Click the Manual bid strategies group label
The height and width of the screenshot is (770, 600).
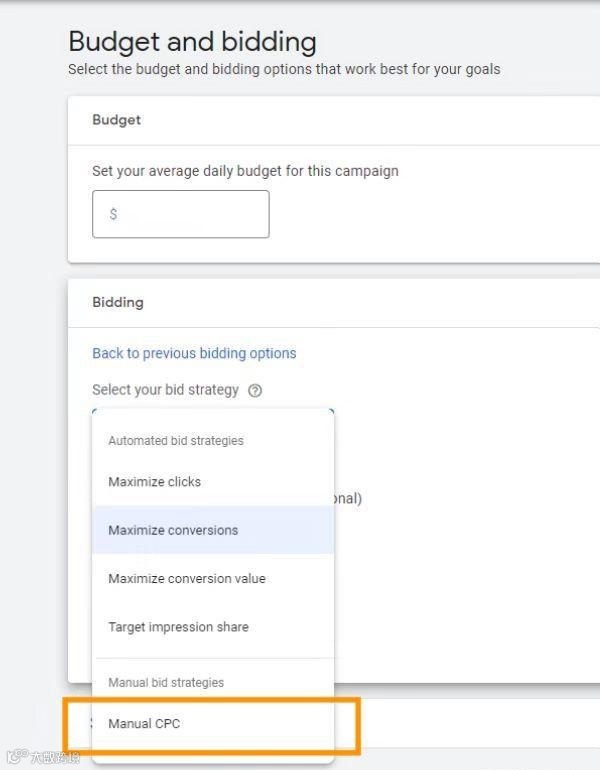[x=165, y=683]
